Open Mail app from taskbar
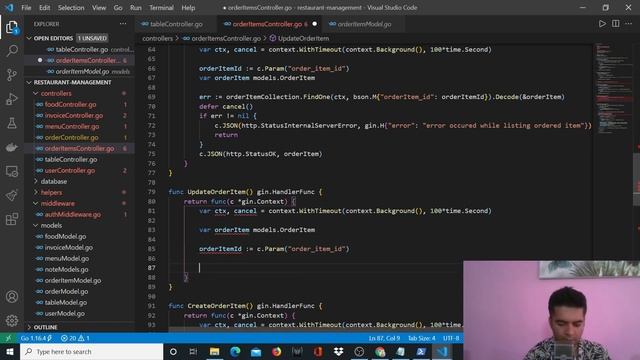Image resolution: width=640 pixels, height=360 pixels. click(x=256, y=351)
